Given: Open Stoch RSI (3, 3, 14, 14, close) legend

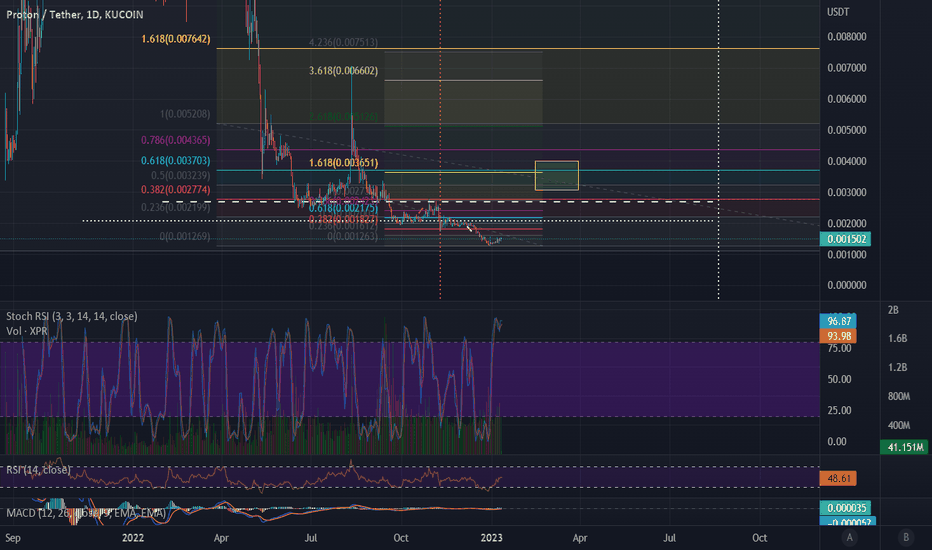Looking at the screenshot, I should pos(71,316).
